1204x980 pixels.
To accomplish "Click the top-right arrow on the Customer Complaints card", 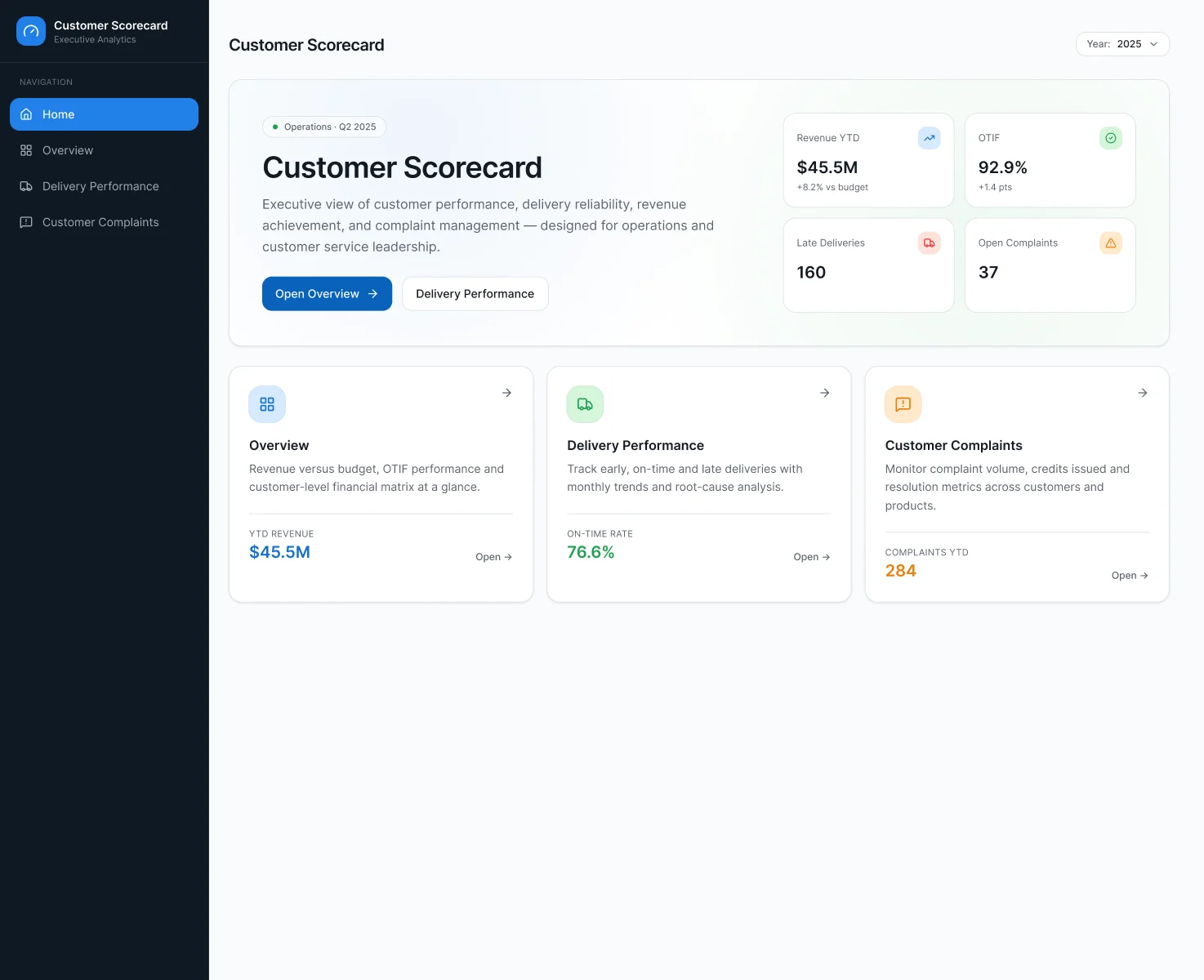I will [1142, 393].
